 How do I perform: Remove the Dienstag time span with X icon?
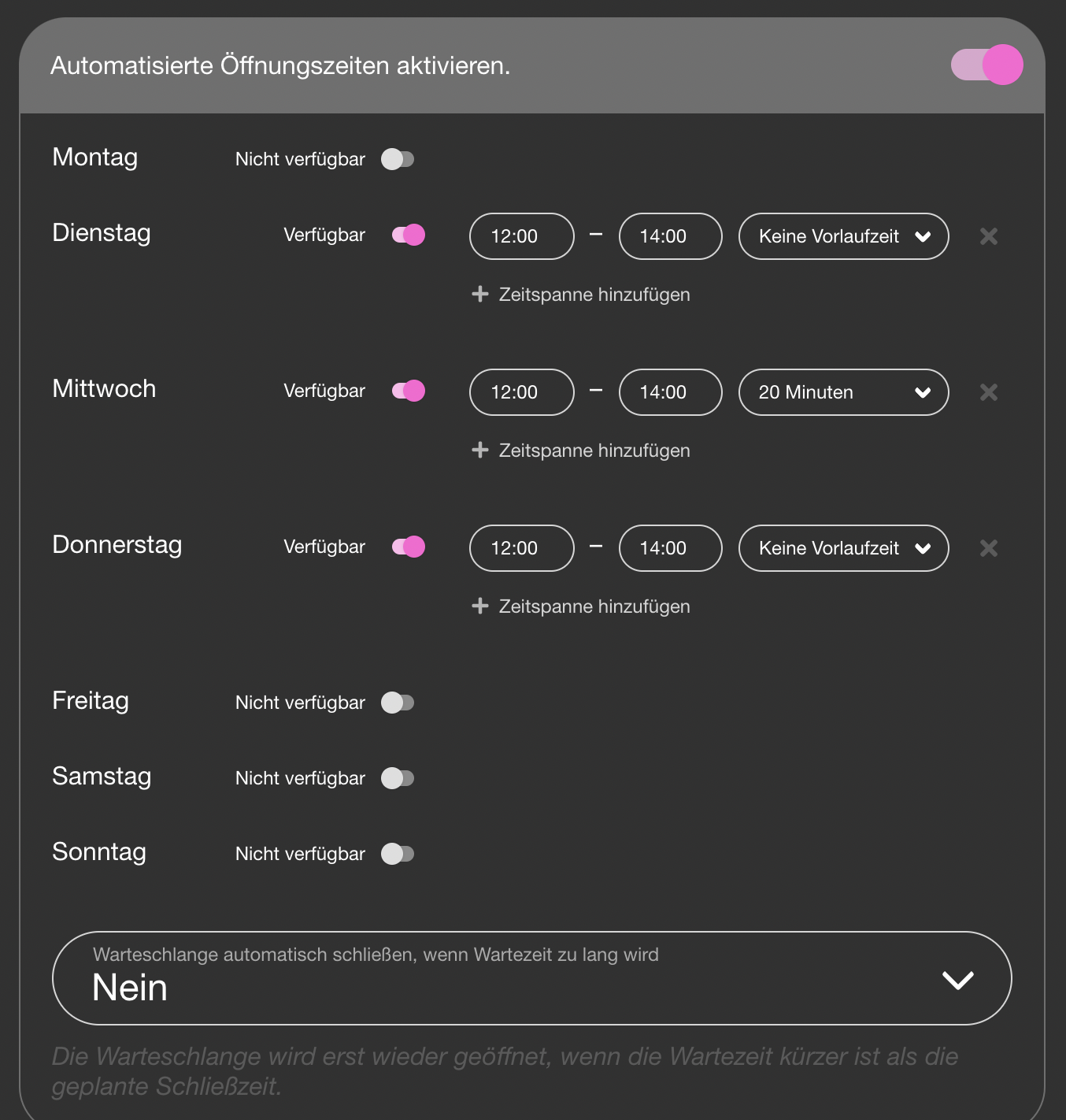coord(989,236)
